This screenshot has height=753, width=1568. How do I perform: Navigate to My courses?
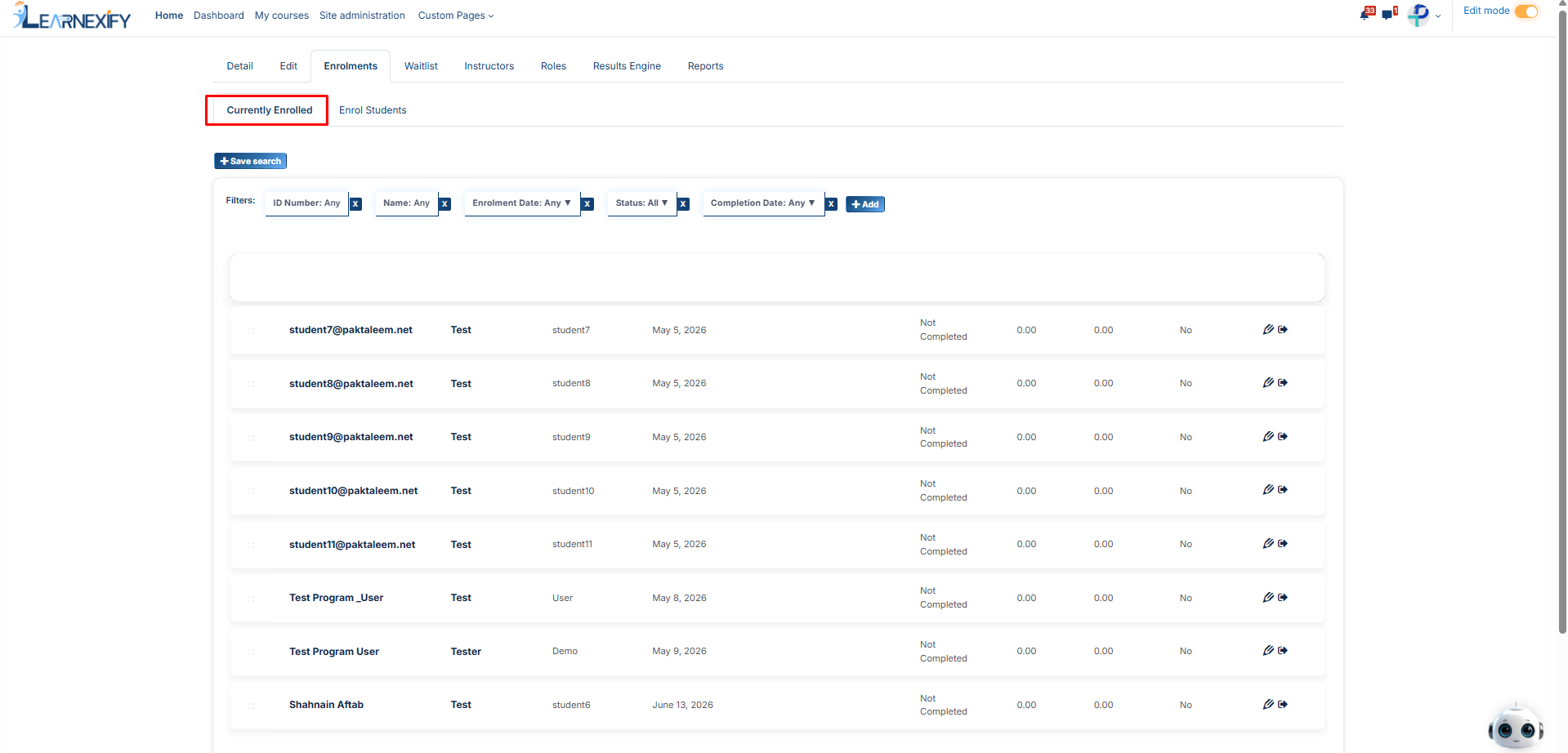coord(282,16)
